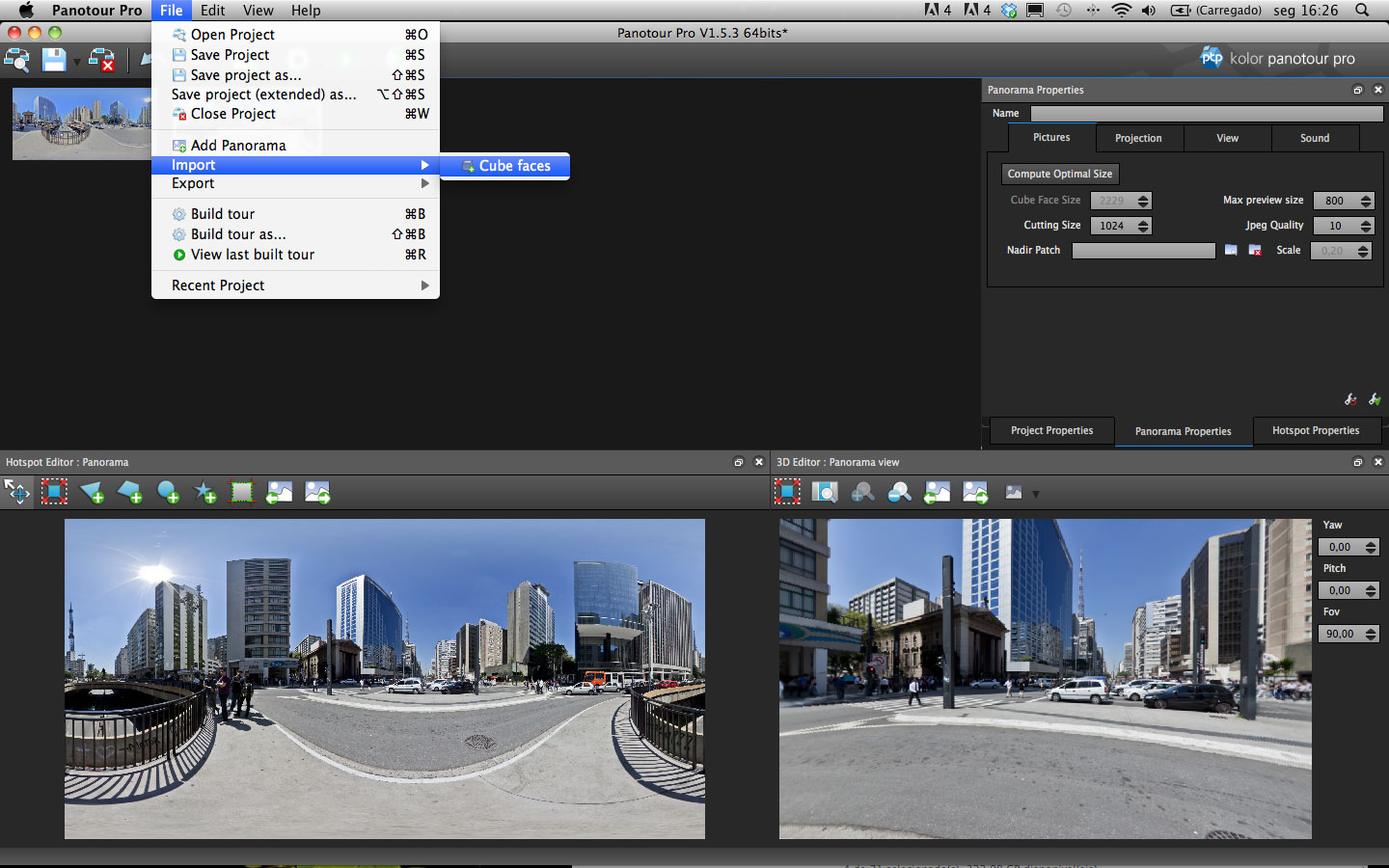This screenshot has height=868, width=1389.
Task: Click the battery status (Carregado) indicator
Action: (x=1215, y=11)
